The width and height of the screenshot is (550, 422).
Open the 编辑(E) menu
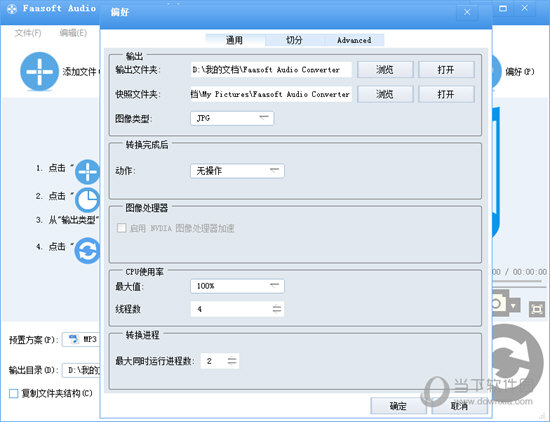click(x=73, y=33)
